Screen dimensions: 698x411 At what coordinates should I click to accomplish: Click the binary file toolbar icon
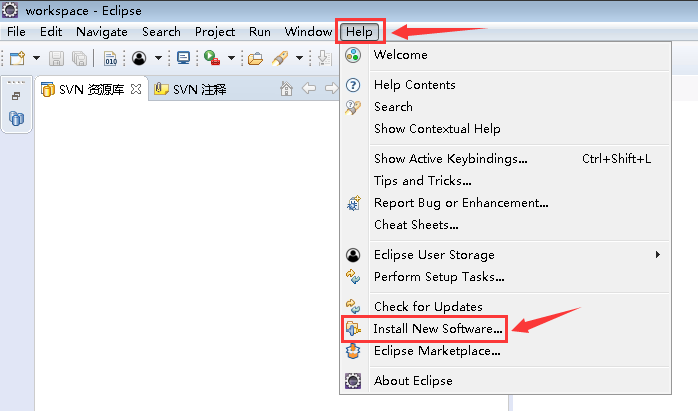tap(111, 58)
